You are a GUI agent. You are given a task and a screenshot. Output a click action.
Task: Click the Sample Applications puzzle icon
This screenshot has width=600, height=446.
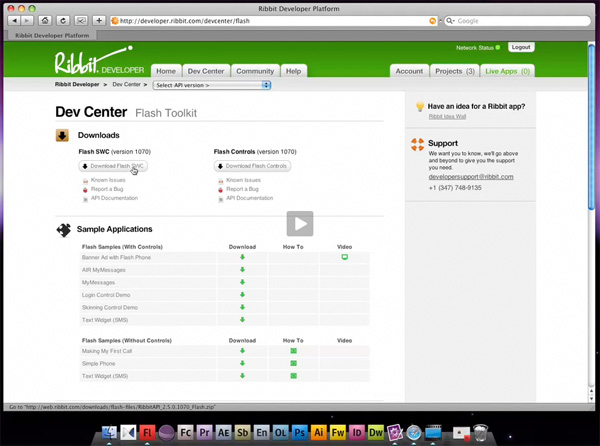click(64, 230)
